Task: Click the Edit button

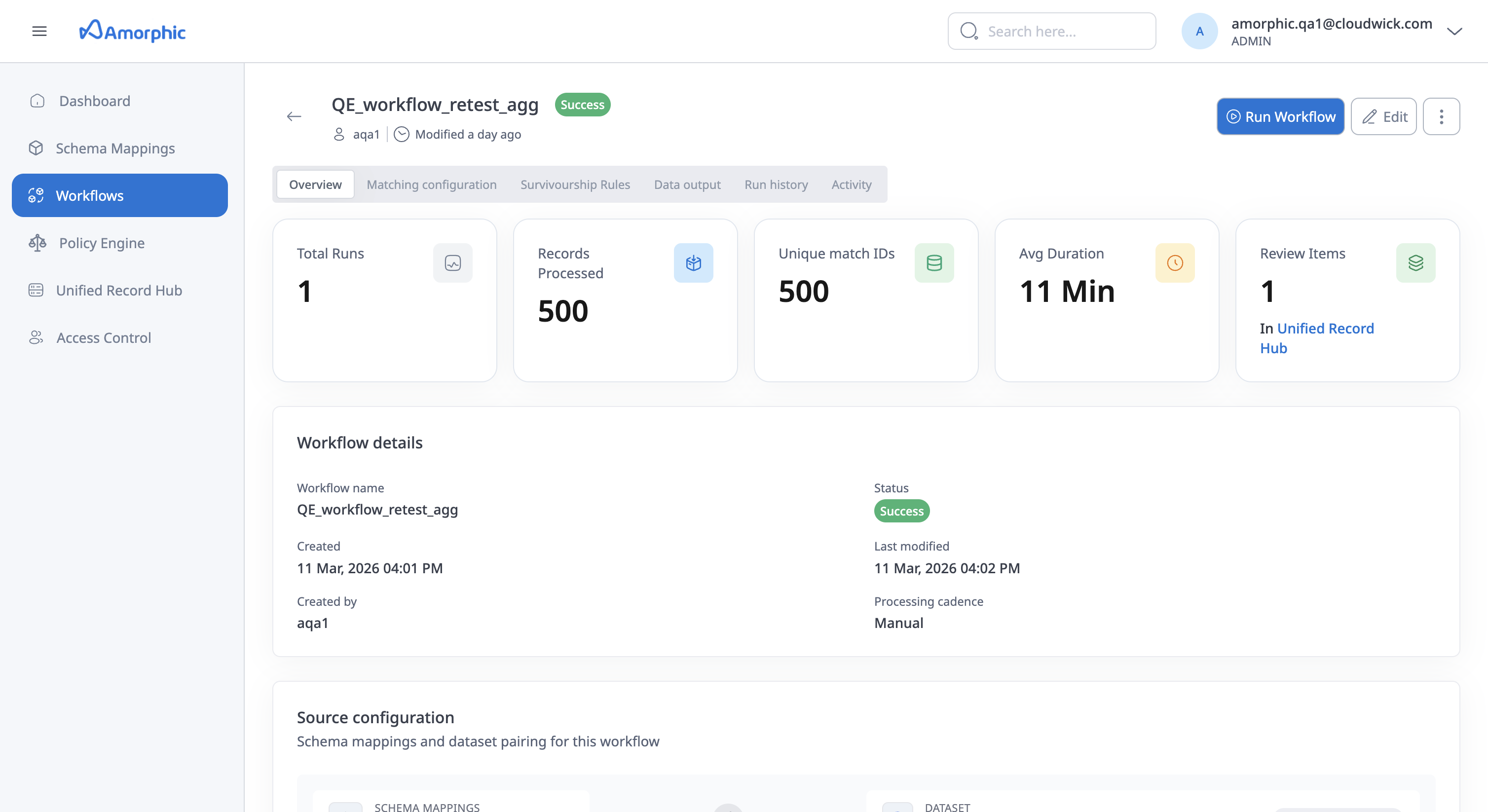Action: (1383, 116)
